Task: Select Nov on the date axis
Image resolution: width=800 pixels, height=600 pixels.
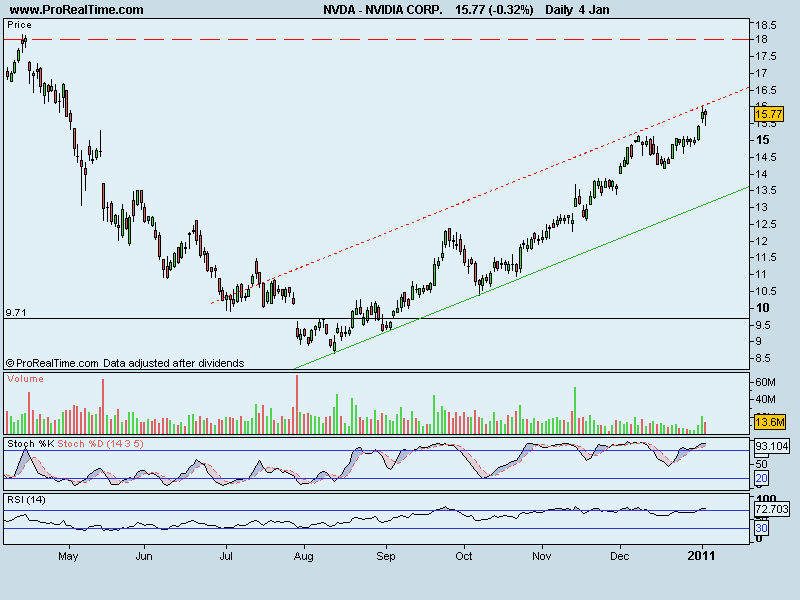Action: [542, 556]
